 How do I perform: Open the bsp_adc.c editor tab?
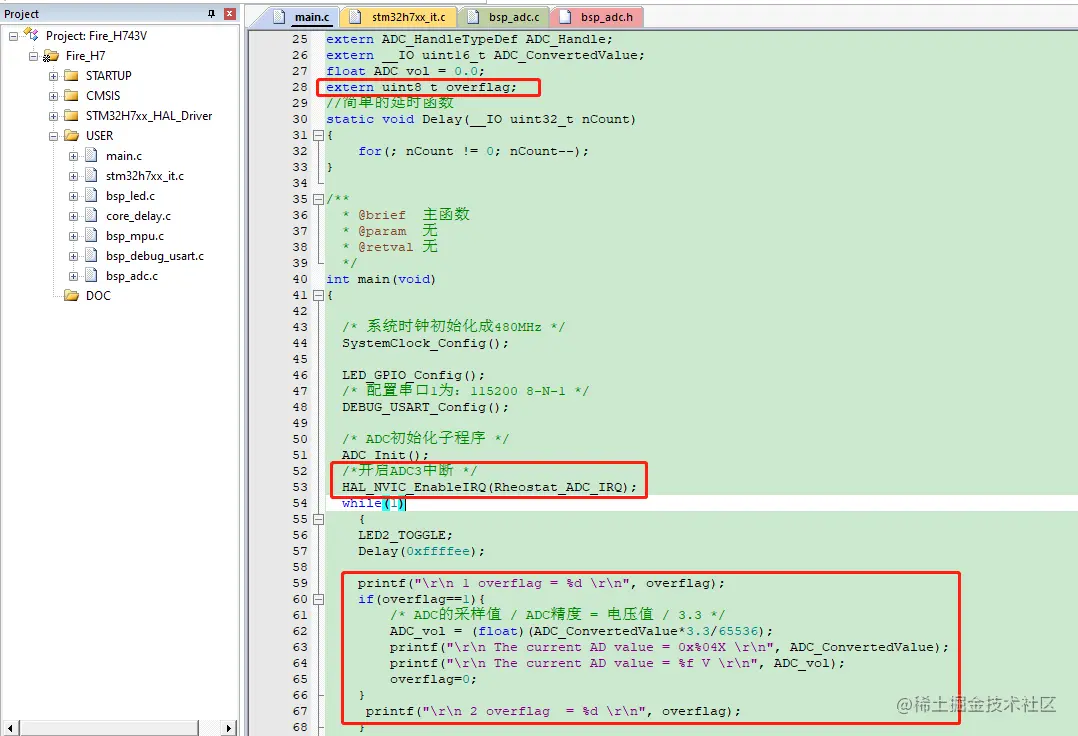(505, 17)
